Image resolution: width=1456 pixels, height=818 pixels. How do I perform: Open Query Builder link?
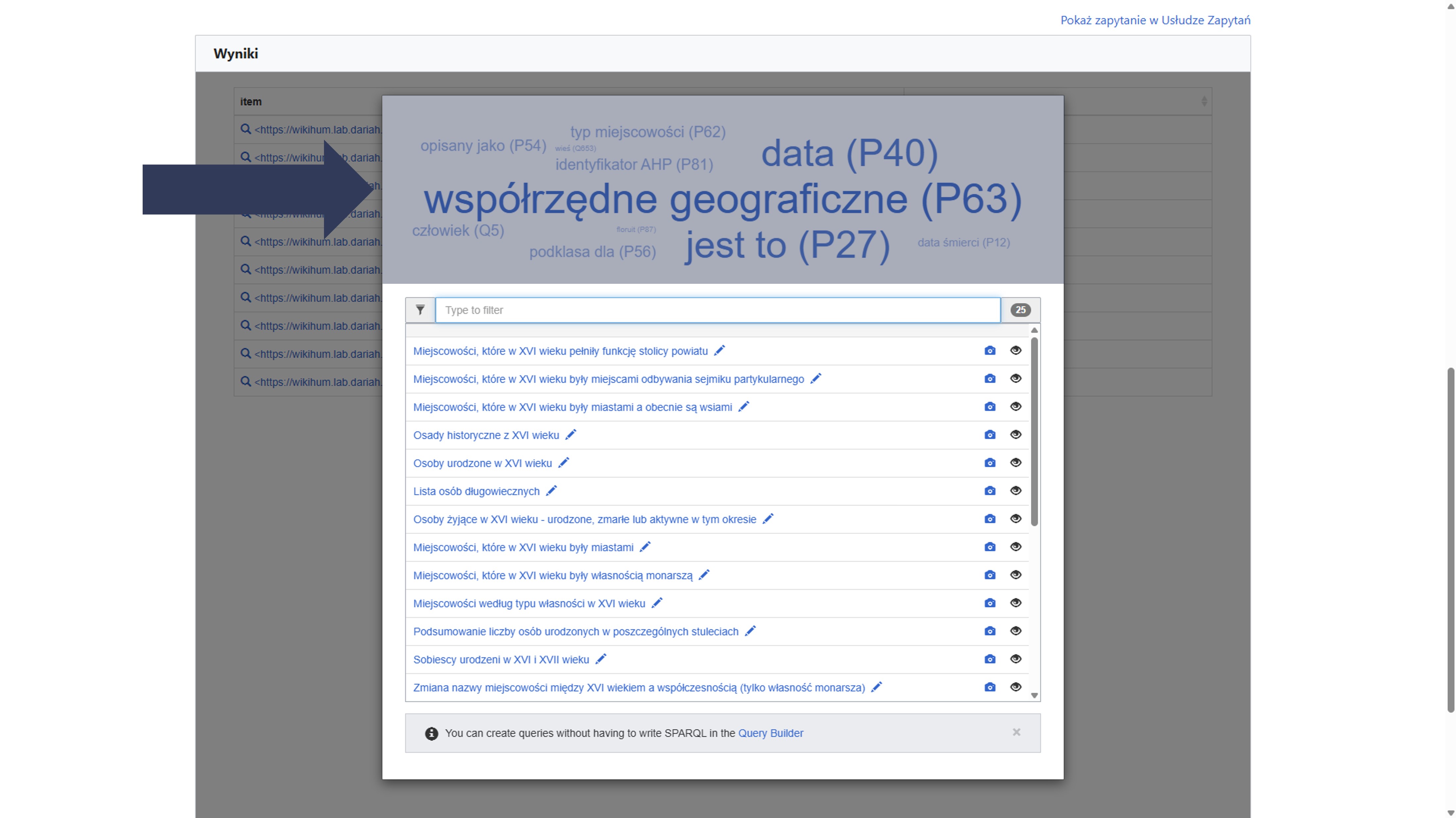click(770, 733)
